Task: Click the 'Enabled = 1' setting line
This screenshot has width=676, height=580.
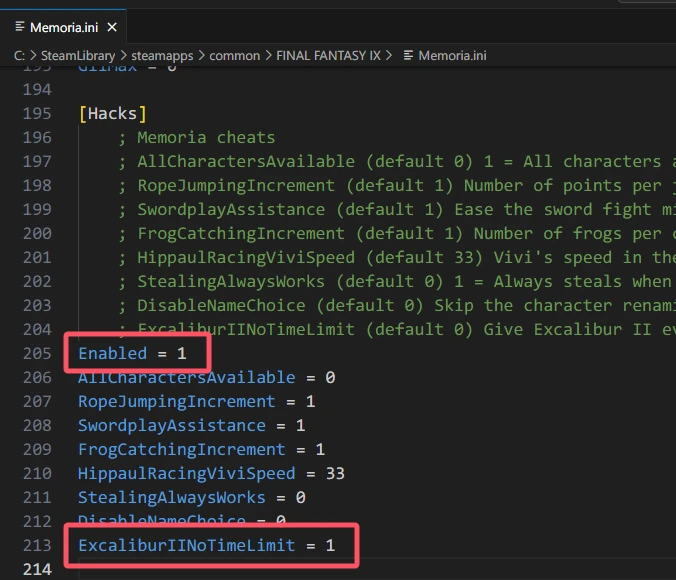Action: coord(132,354)
